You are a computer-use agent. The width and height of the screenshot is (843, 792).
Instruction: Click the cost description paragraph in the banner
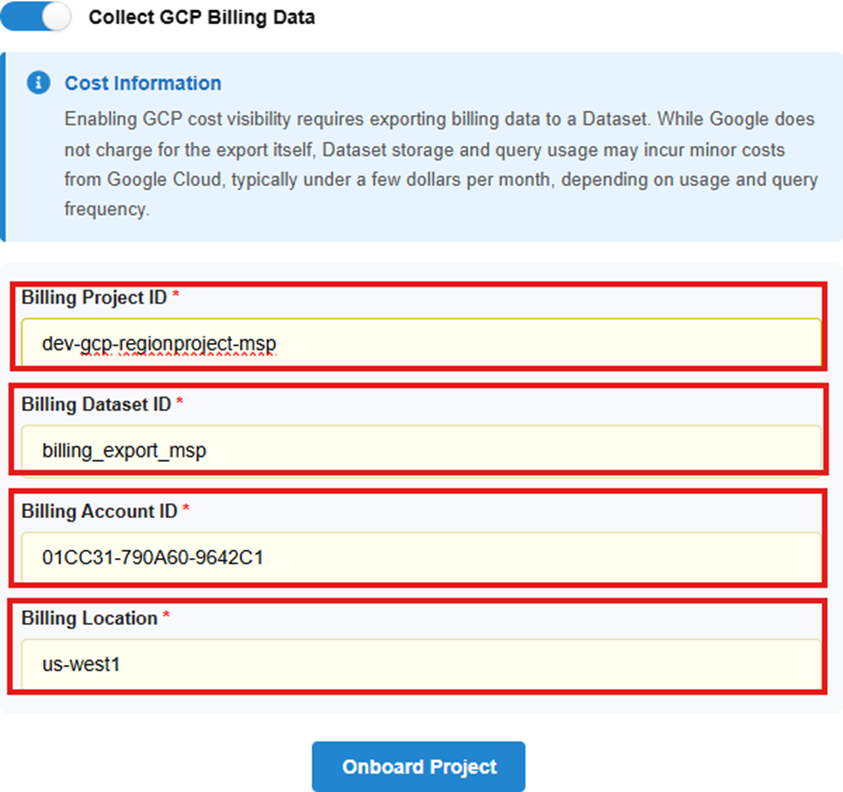tap(440, 165)
